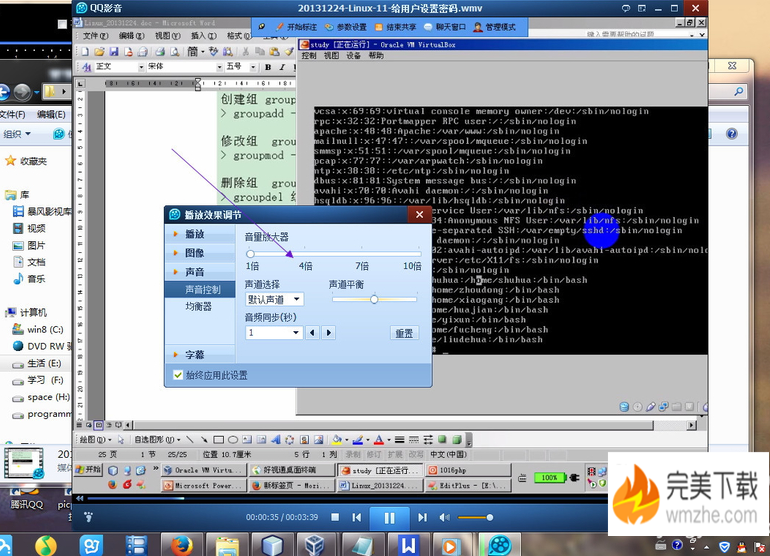
Task: Click the New document icon in Word
Action: point(85,51)
